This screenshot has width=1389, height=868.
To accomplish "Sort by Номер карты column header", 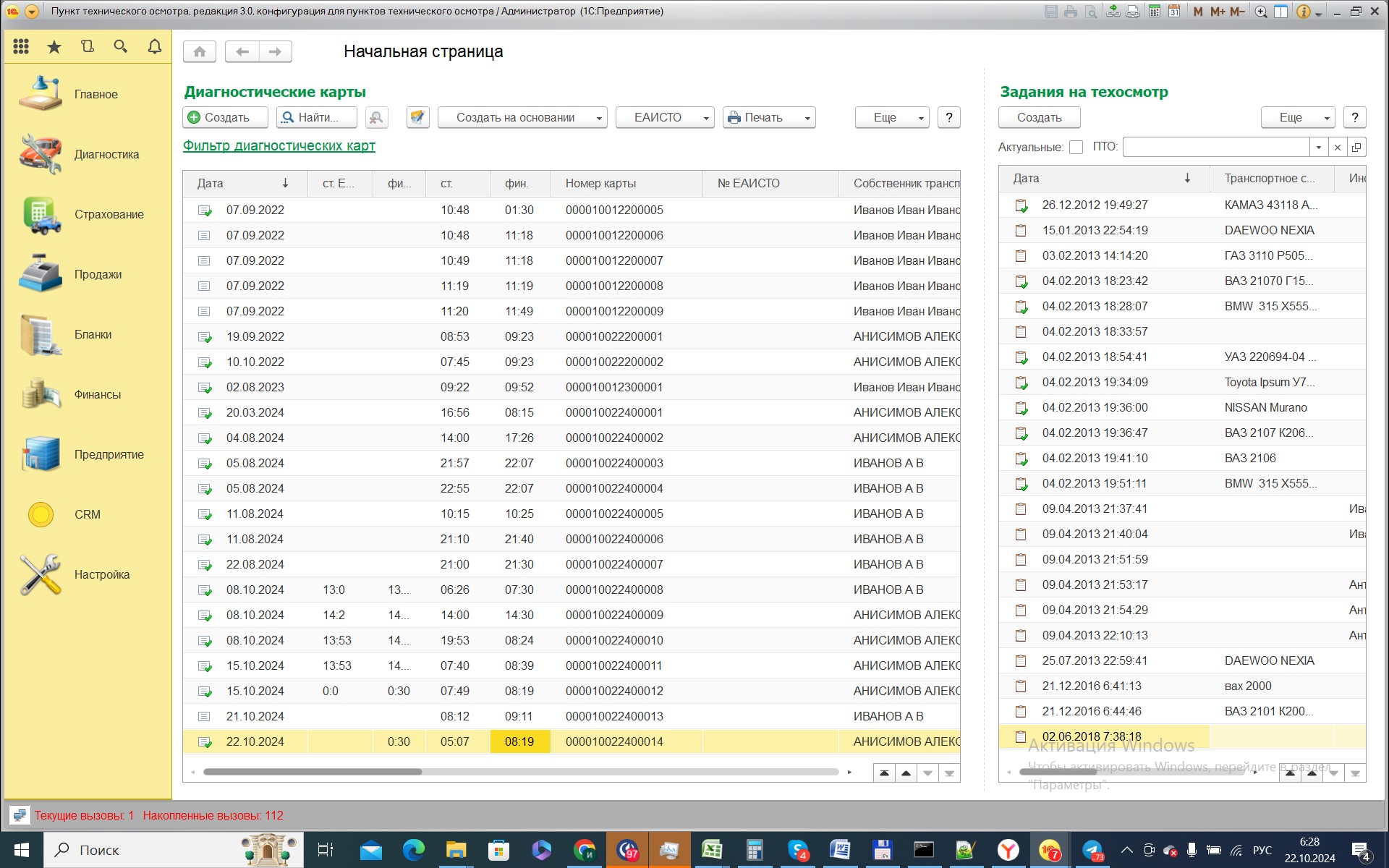I will (626, 183).
